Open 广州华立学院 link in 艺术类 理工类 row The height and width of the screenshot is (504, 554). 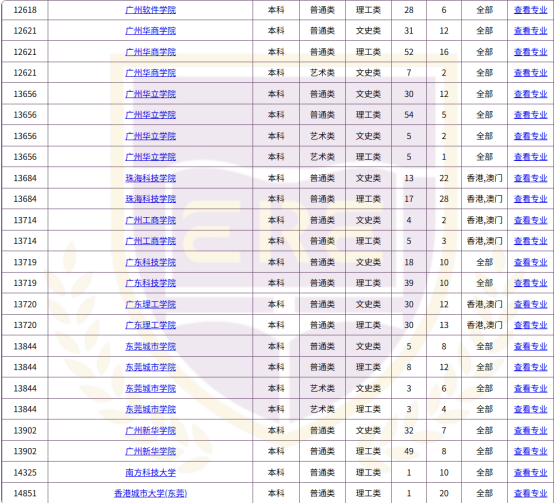pos(151,157)
